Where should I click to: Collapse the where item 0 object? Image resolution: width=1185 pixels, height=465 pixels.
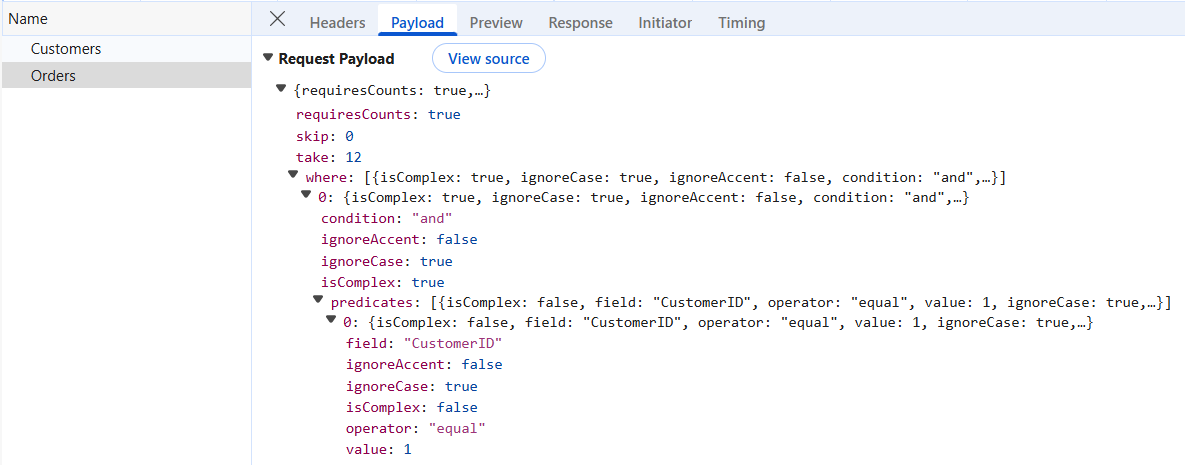point(306,194)
